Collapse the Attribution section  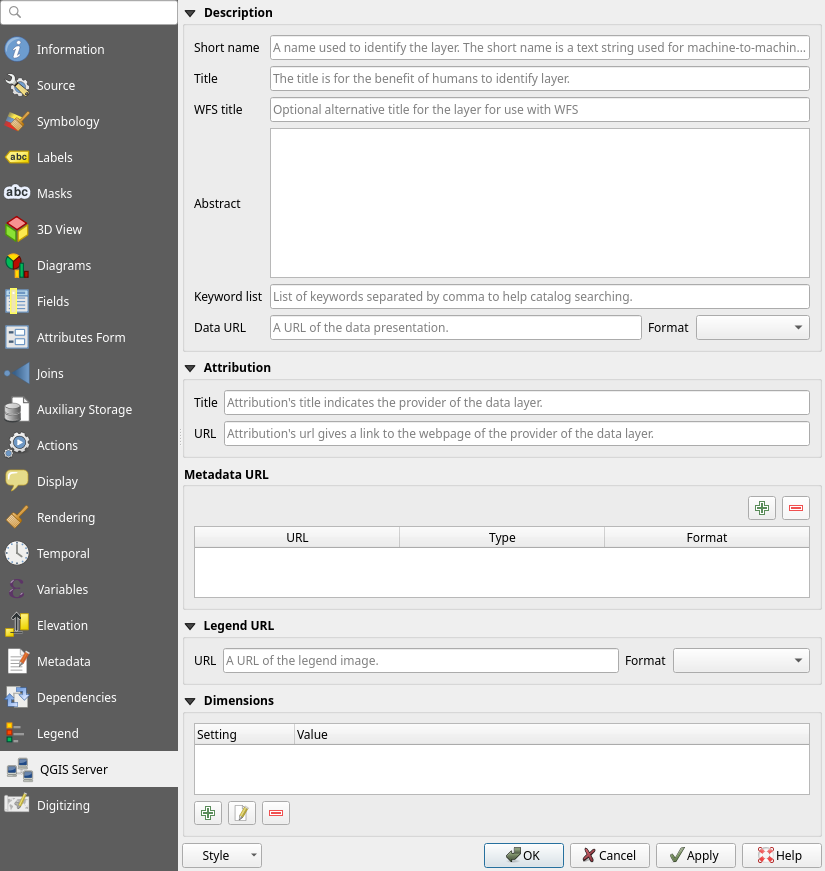pyautogui.click(x=190, y=367)
